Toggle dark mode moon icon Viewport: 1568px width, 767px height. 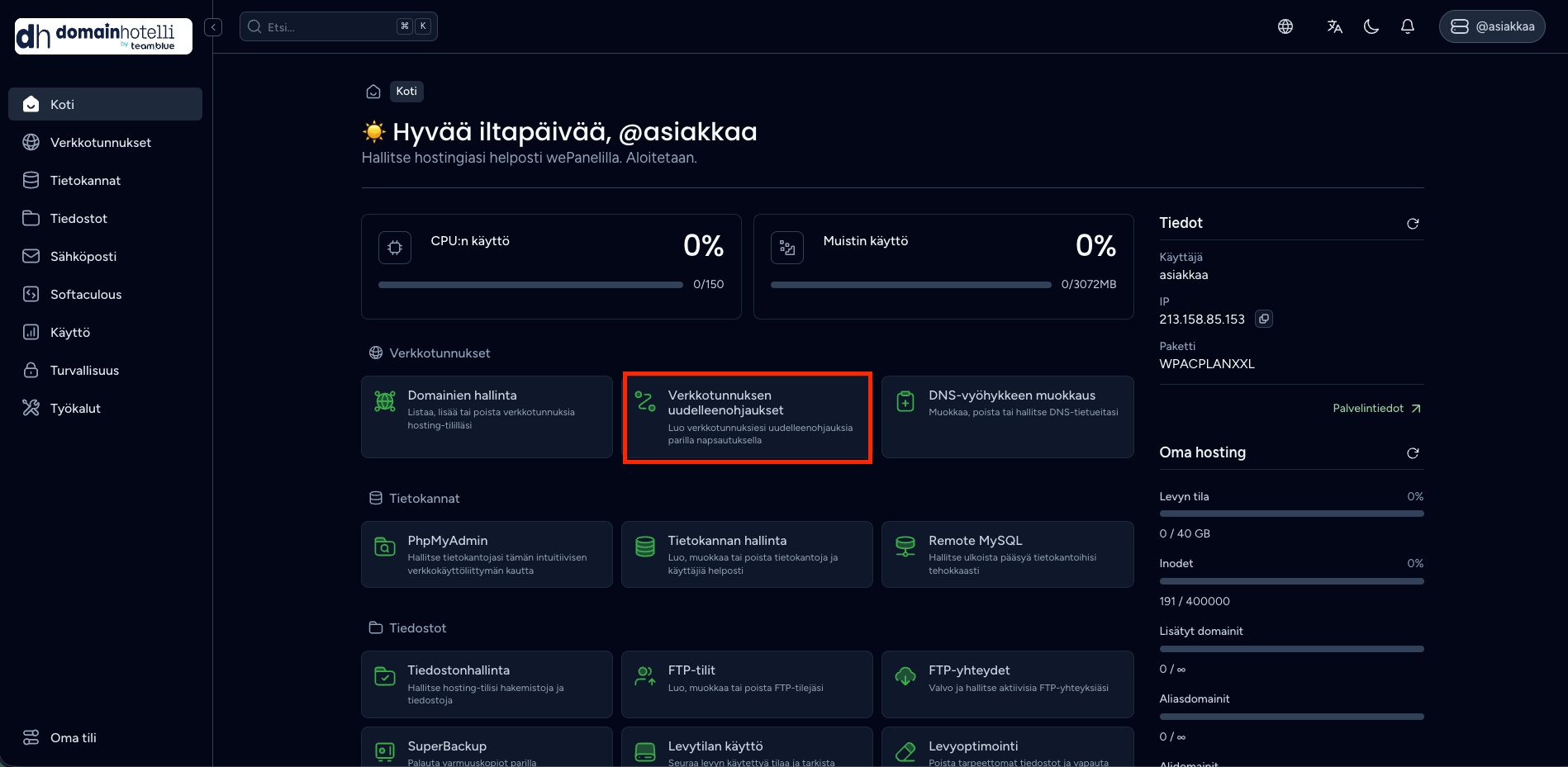[x=1371, y=26]
